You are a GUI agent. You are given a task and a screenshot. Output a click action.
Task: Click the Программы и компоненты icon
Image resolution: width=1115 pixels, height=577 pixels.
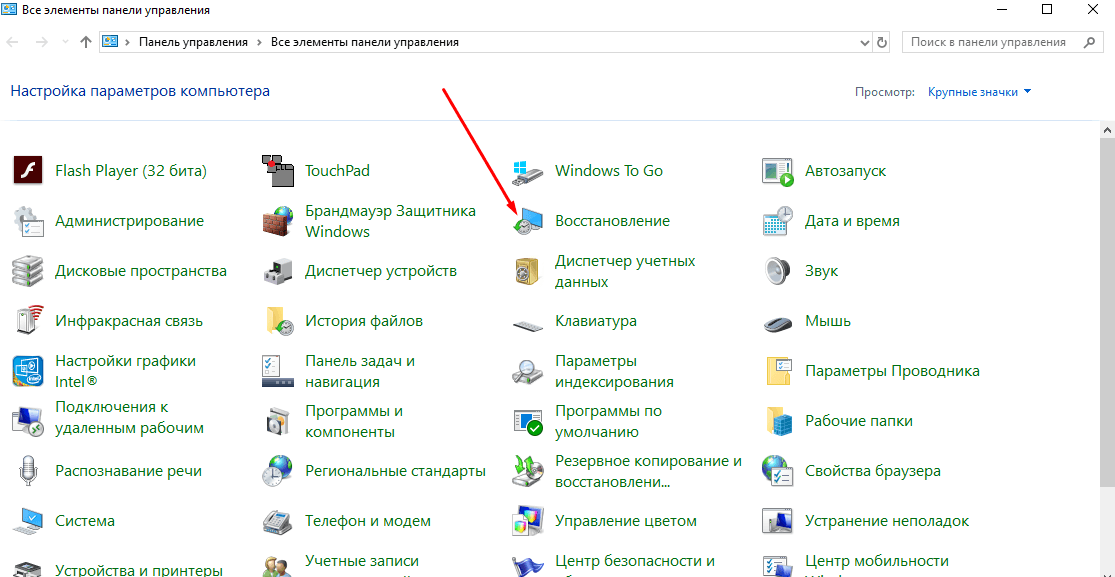[x=278, y=420]
